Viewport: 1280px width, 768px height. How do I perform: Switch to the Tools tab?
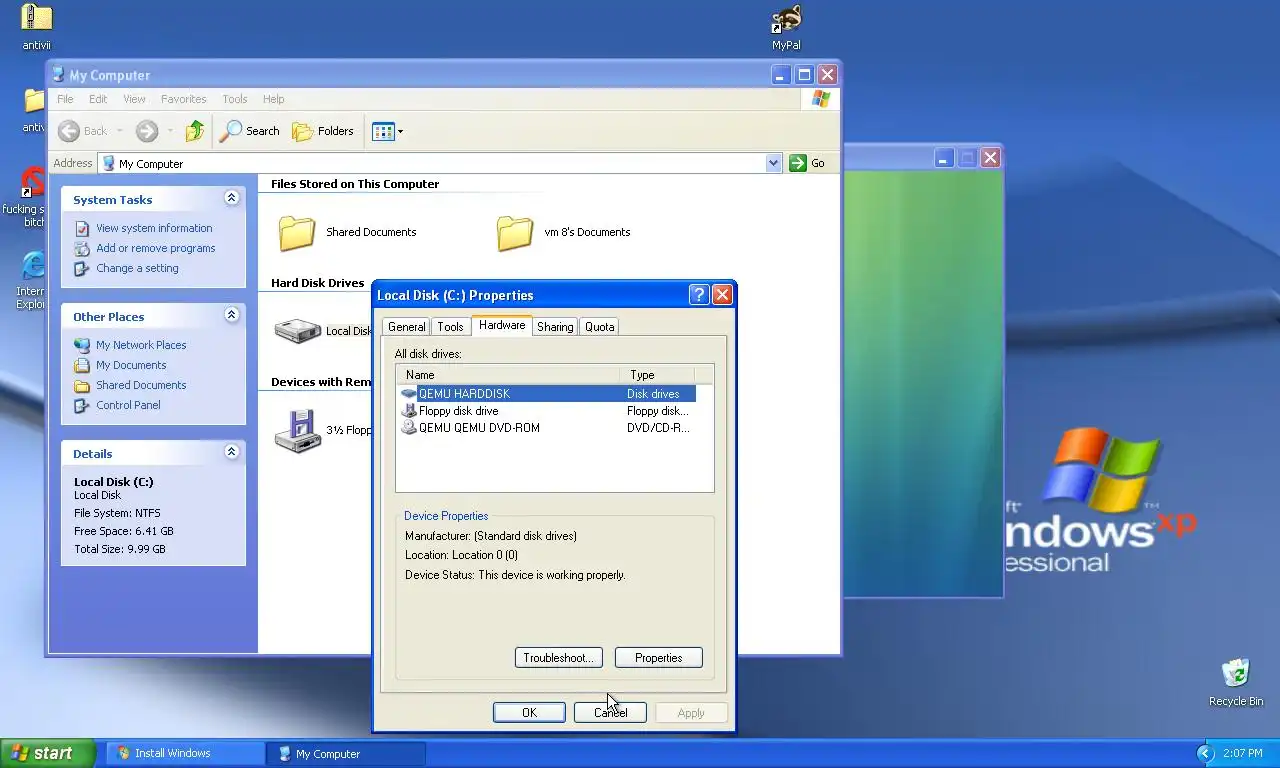click(x=450, y=327)
